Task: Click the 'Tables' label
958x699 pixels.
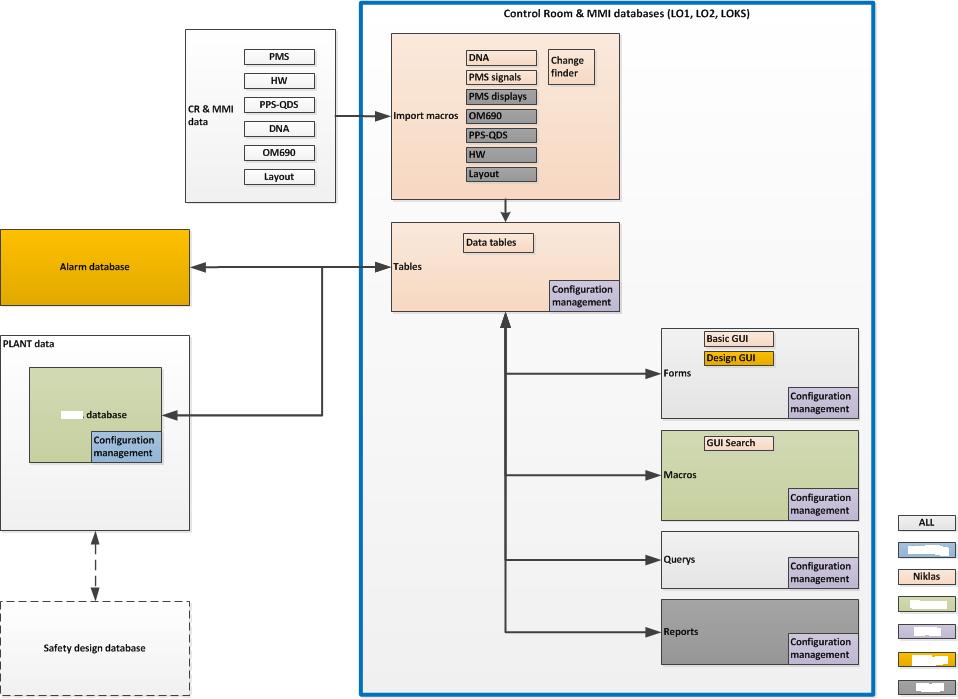Action: [x=408, y=266]
